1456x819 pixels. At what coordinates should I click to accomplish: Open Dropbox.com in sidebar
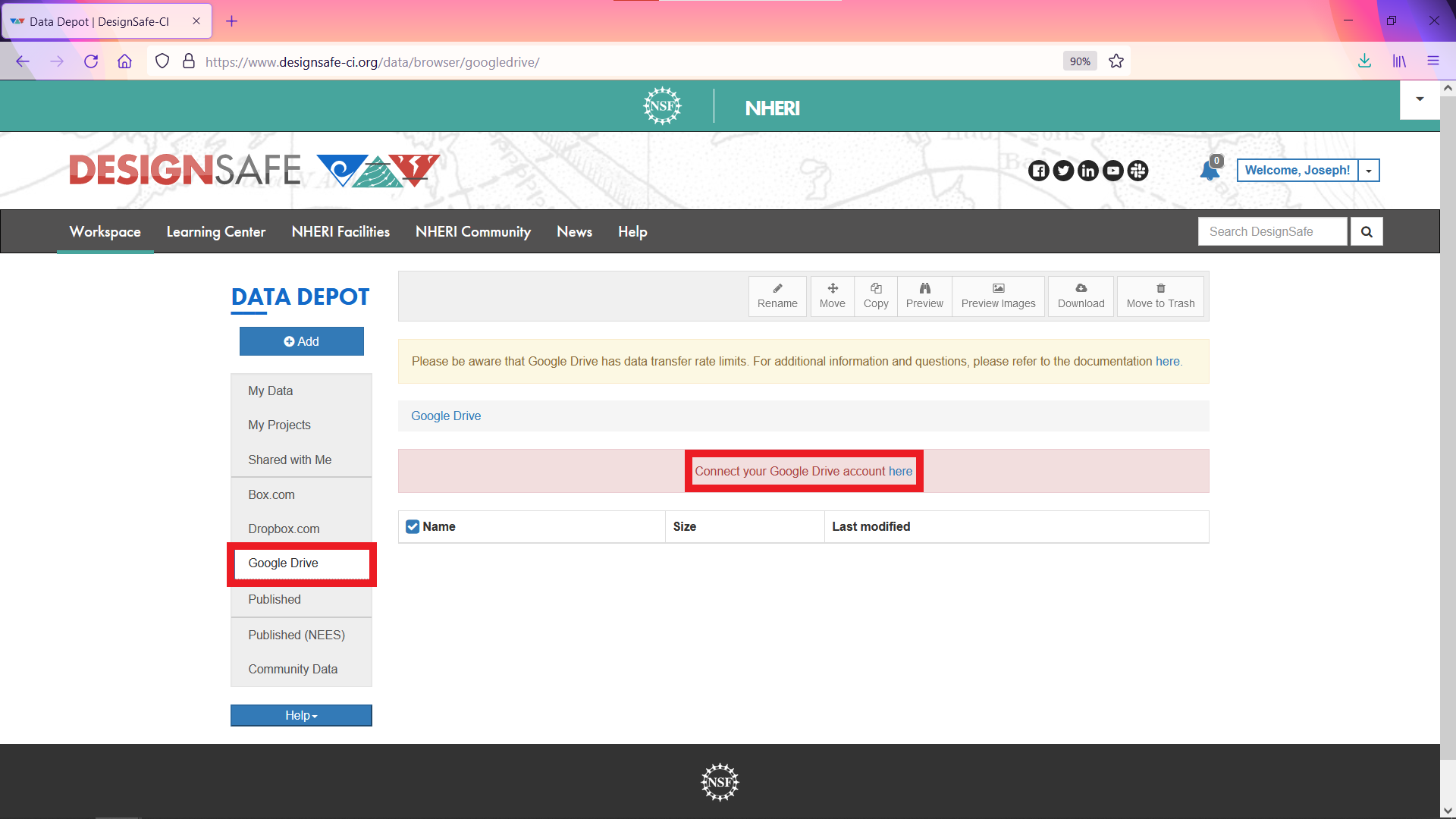tap(301, 529)
